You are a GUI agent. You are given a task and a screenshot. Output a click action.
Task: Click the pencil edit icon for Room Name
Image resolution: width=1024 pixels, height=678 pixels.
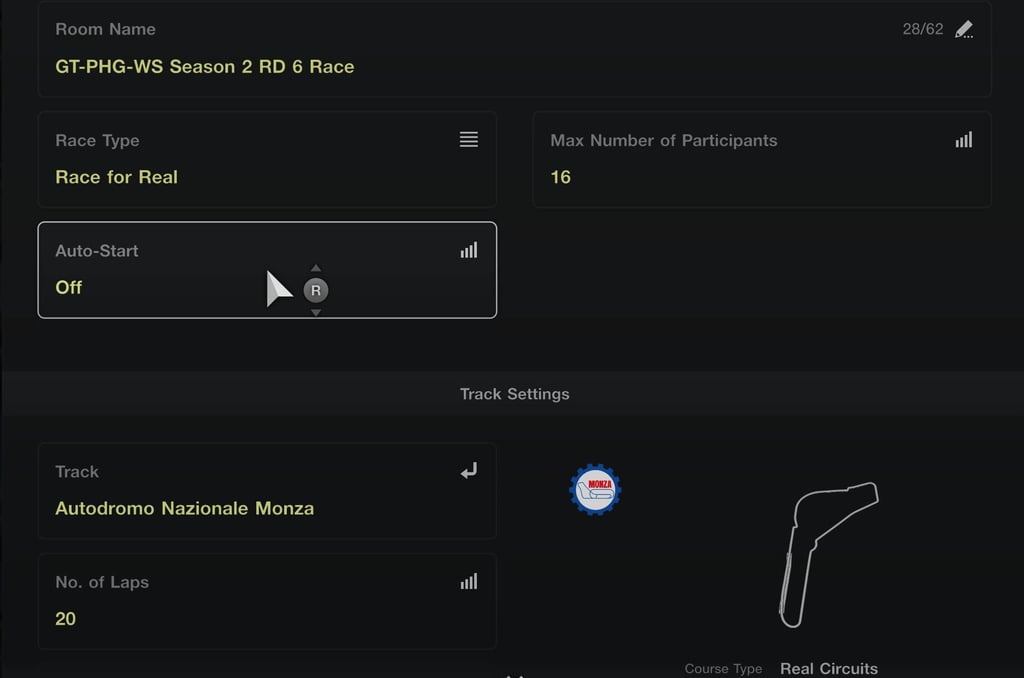point(964,29)
